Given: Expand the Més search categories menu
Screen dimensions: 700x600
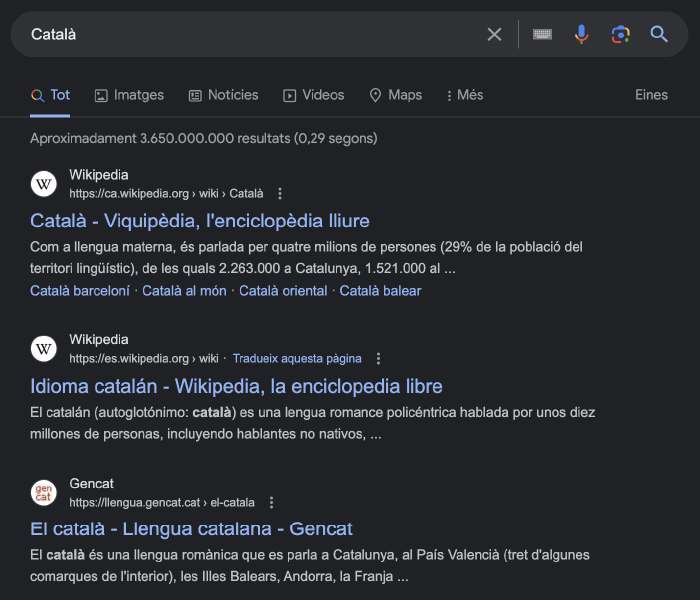Looking at the screenshot, I should 465,95.
